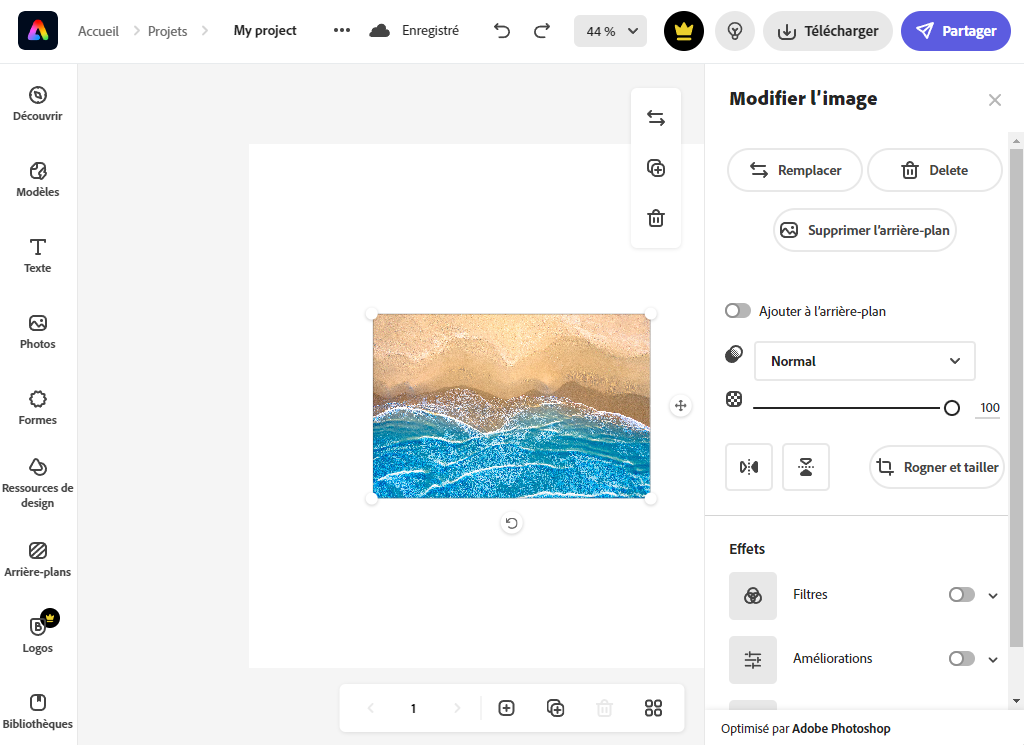
Task: Turn on the Filtres toggle
Action: [x=961, y=595]
